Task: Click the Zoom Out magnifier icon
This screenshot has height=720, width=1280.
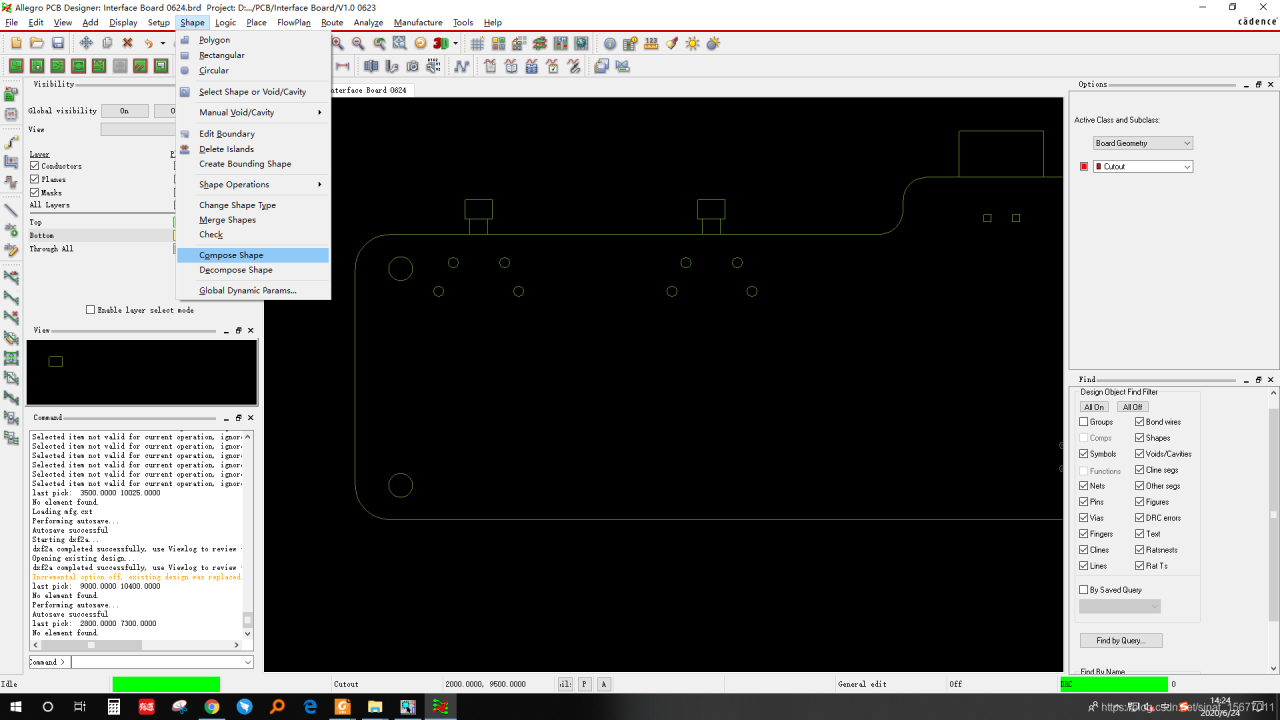Action: pyautogui.click(x=358, y=43)
